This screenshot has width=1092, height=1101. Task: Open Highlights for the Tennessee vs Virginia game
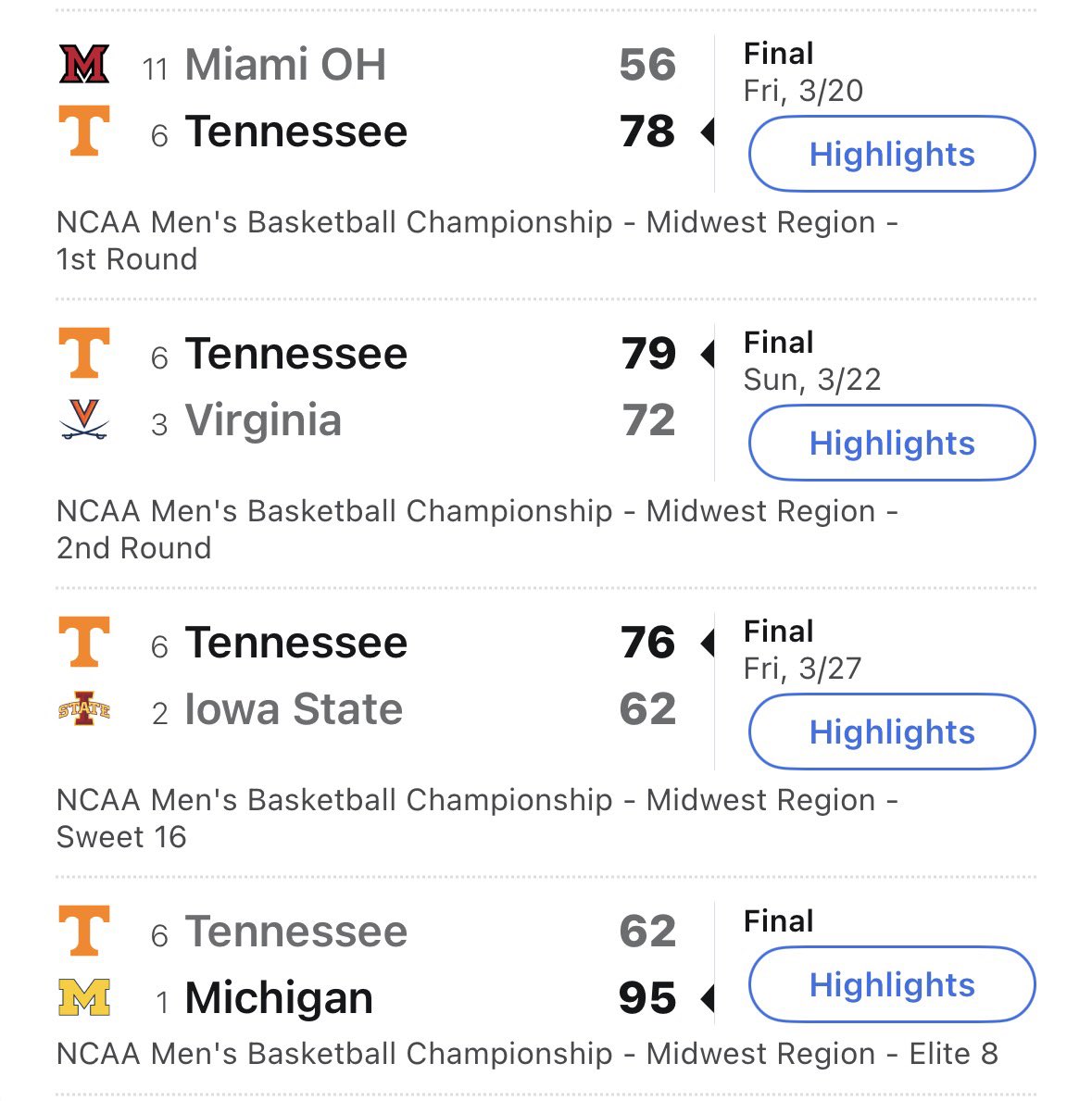pos(892,443)
